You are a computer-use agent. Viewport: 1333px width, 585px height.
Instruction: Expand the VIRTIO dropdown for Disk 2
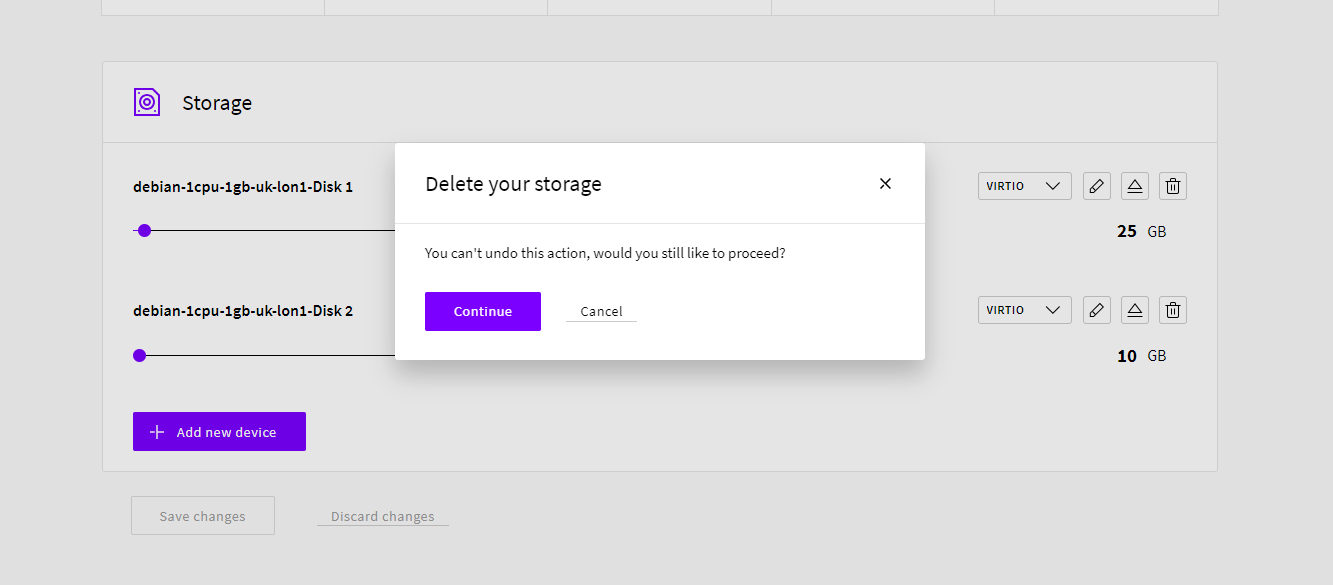(x=1024, y=310)
